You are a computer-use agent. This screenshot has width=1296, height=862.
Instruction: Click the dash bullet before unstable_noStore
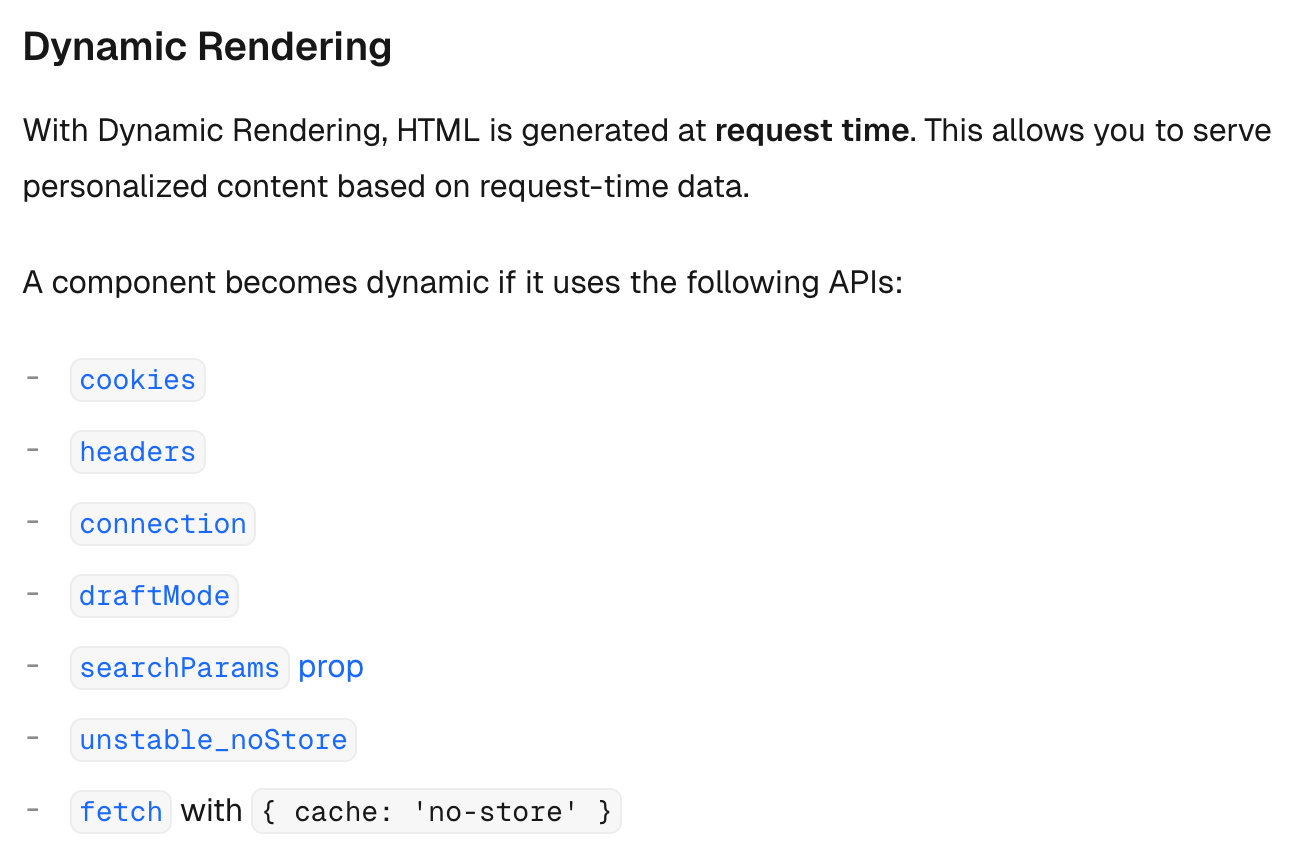[33, 738]
